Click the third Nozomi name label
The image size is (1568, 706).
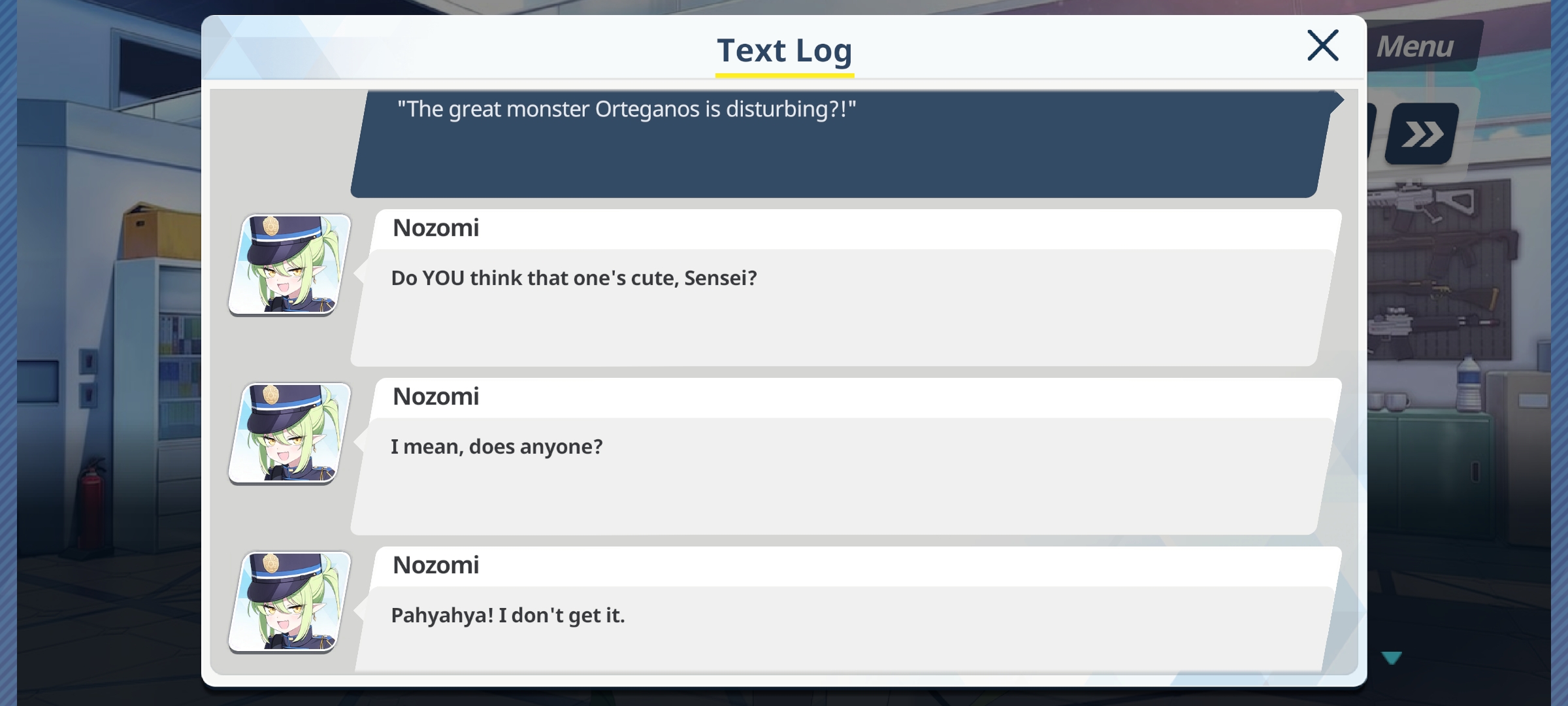coord(436,565)
